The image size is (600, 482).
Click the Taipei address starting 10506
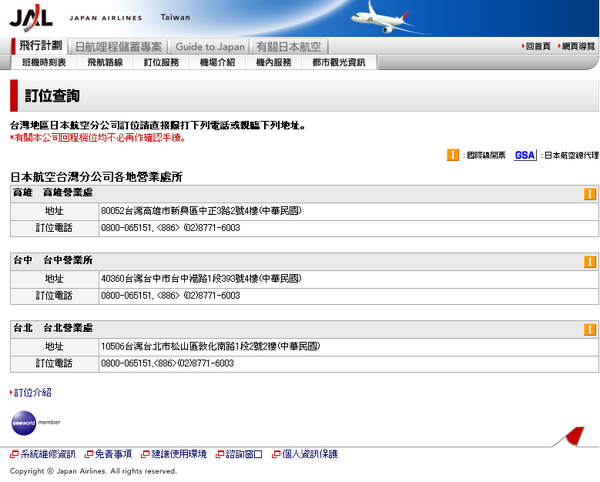(210, 346)
